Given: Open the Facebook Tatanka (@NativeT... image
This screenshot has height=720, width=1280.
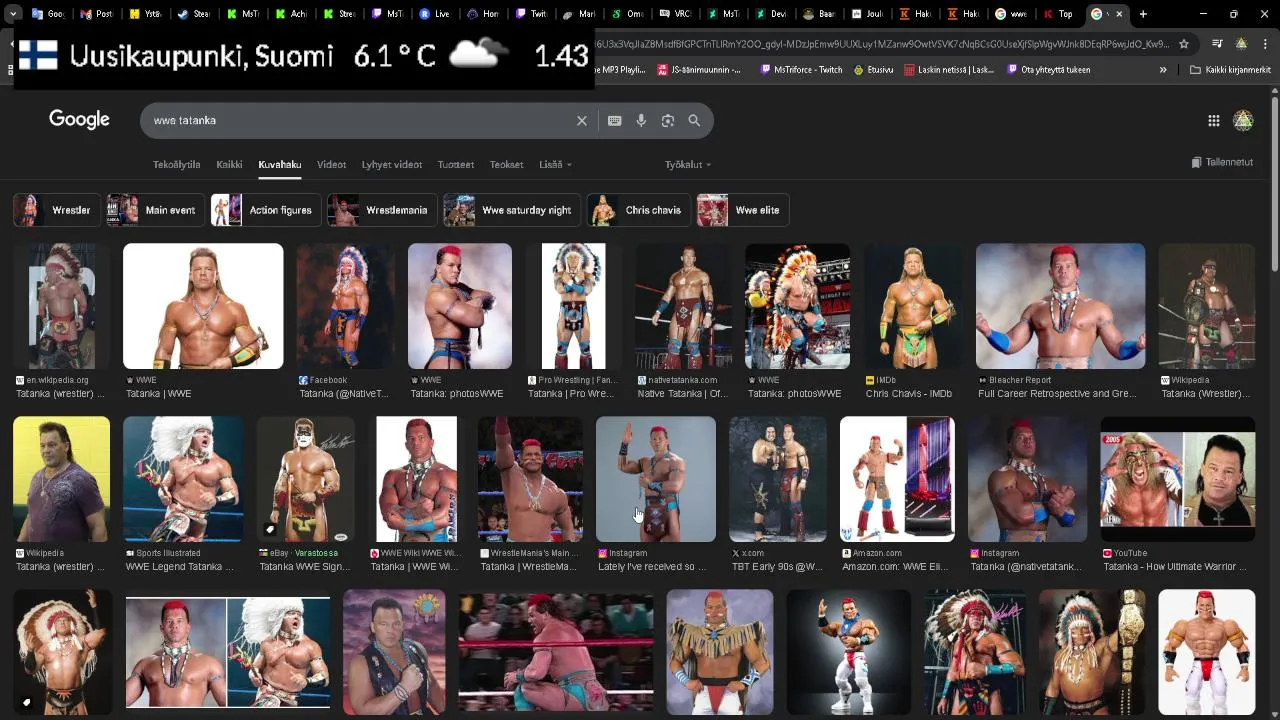Looking at the screenshot, I should point(345,306).
